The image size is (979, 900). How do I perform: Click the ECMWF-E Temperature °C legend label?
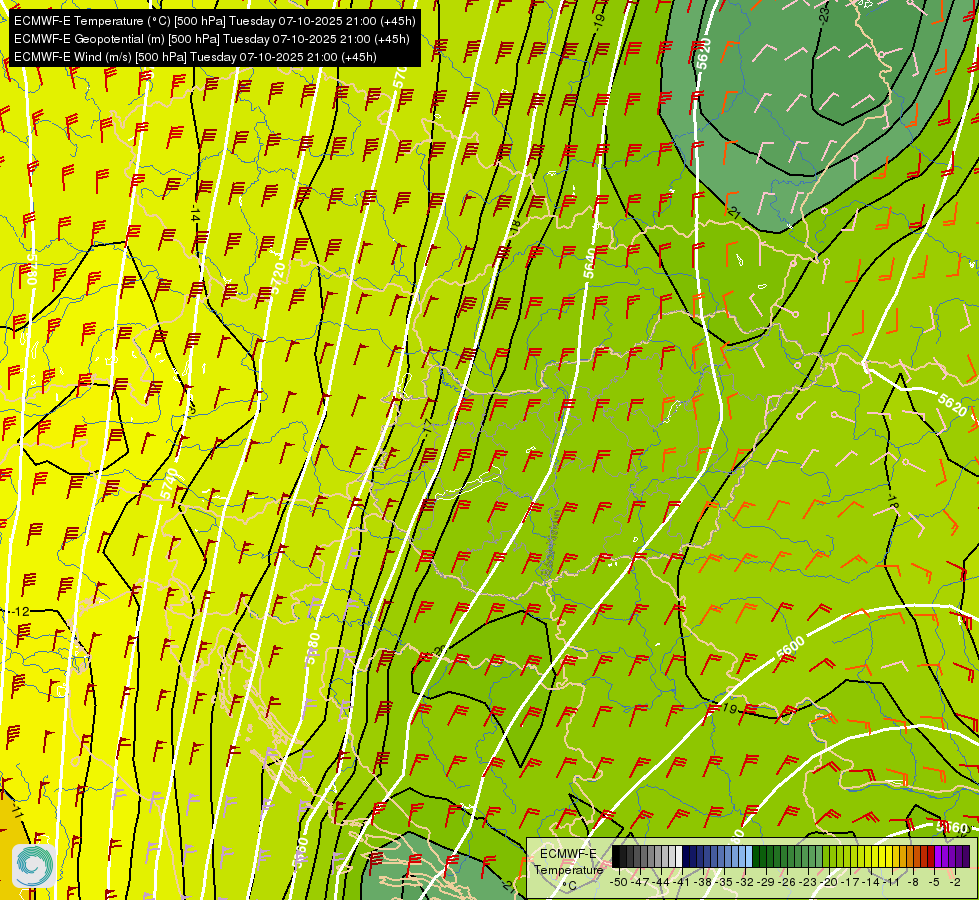(569, 870)
